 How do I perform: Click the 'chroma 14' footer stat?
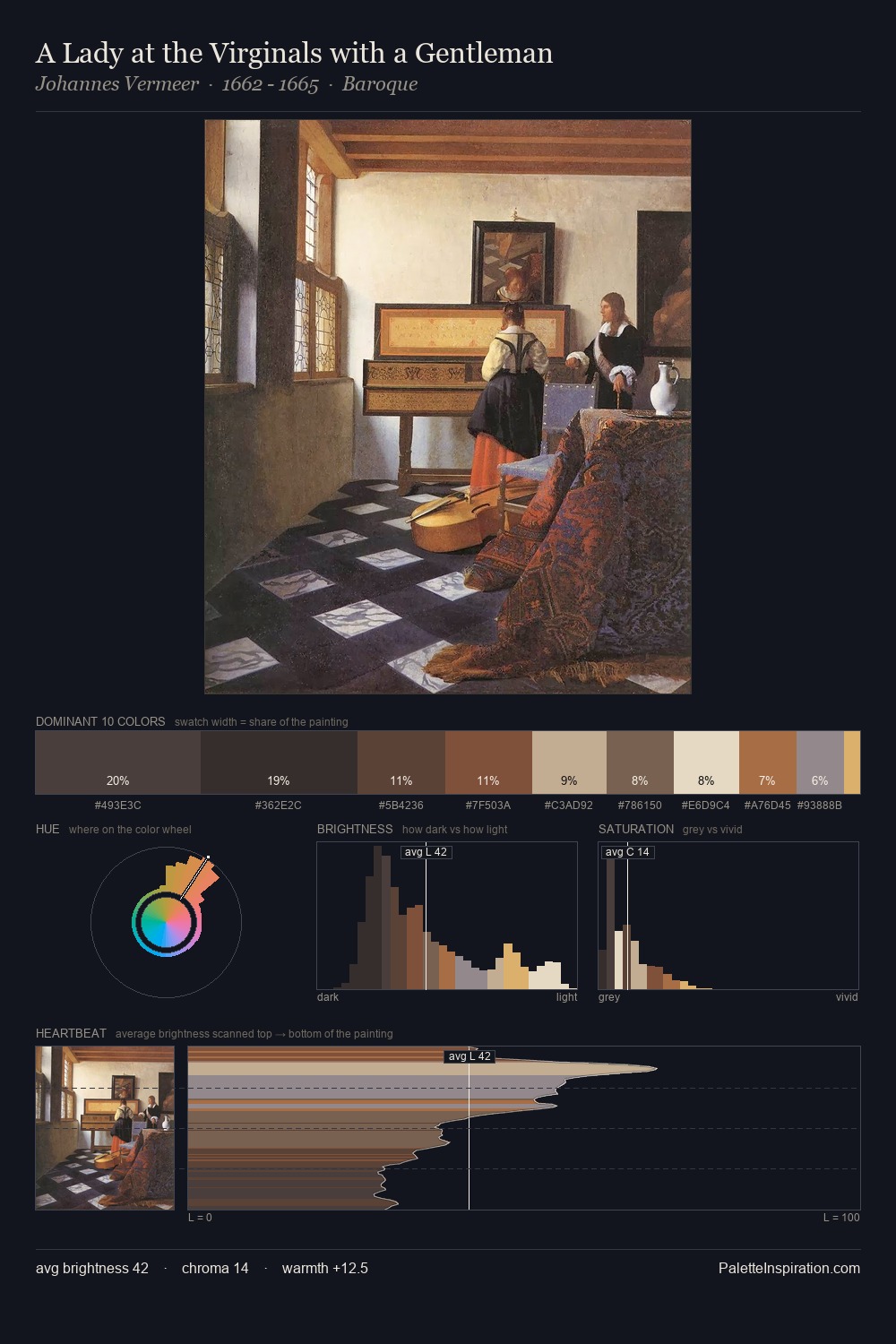[x=215, y=1269]
